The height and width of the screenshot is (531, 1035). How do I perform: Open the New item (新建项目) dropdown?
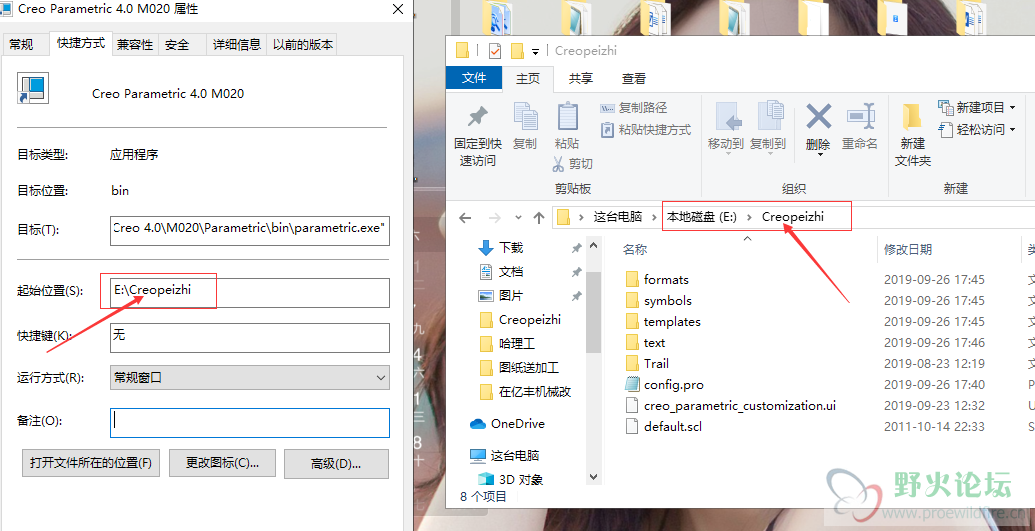point(976,108)
